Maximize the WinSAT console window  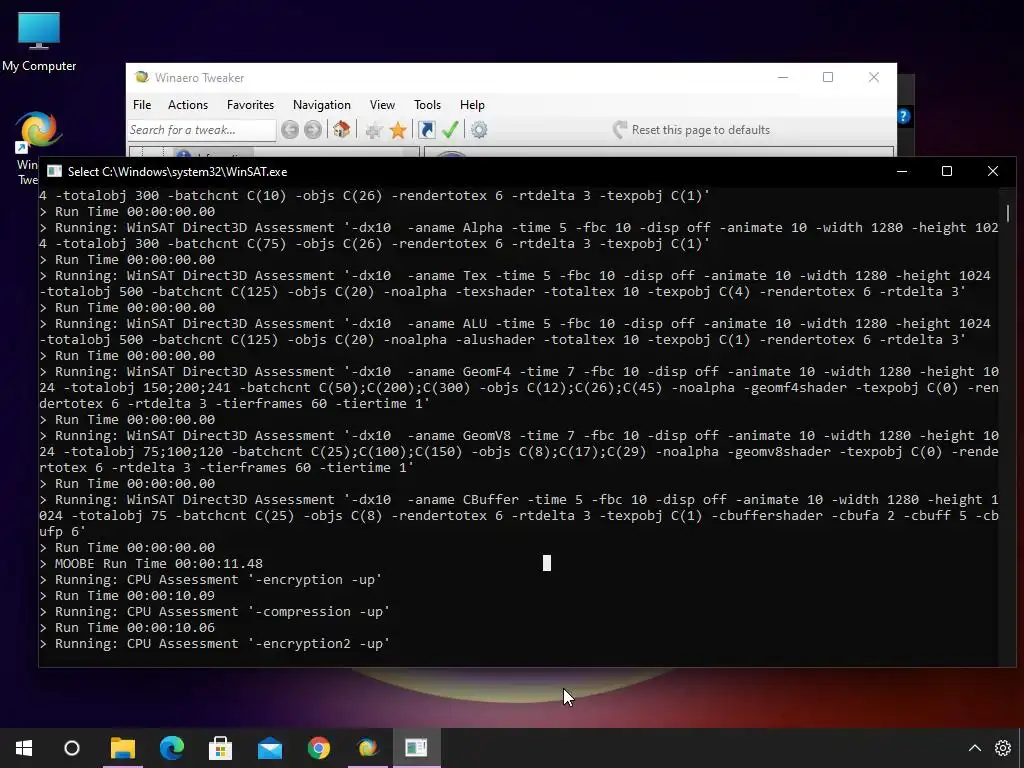pos(947,171)
